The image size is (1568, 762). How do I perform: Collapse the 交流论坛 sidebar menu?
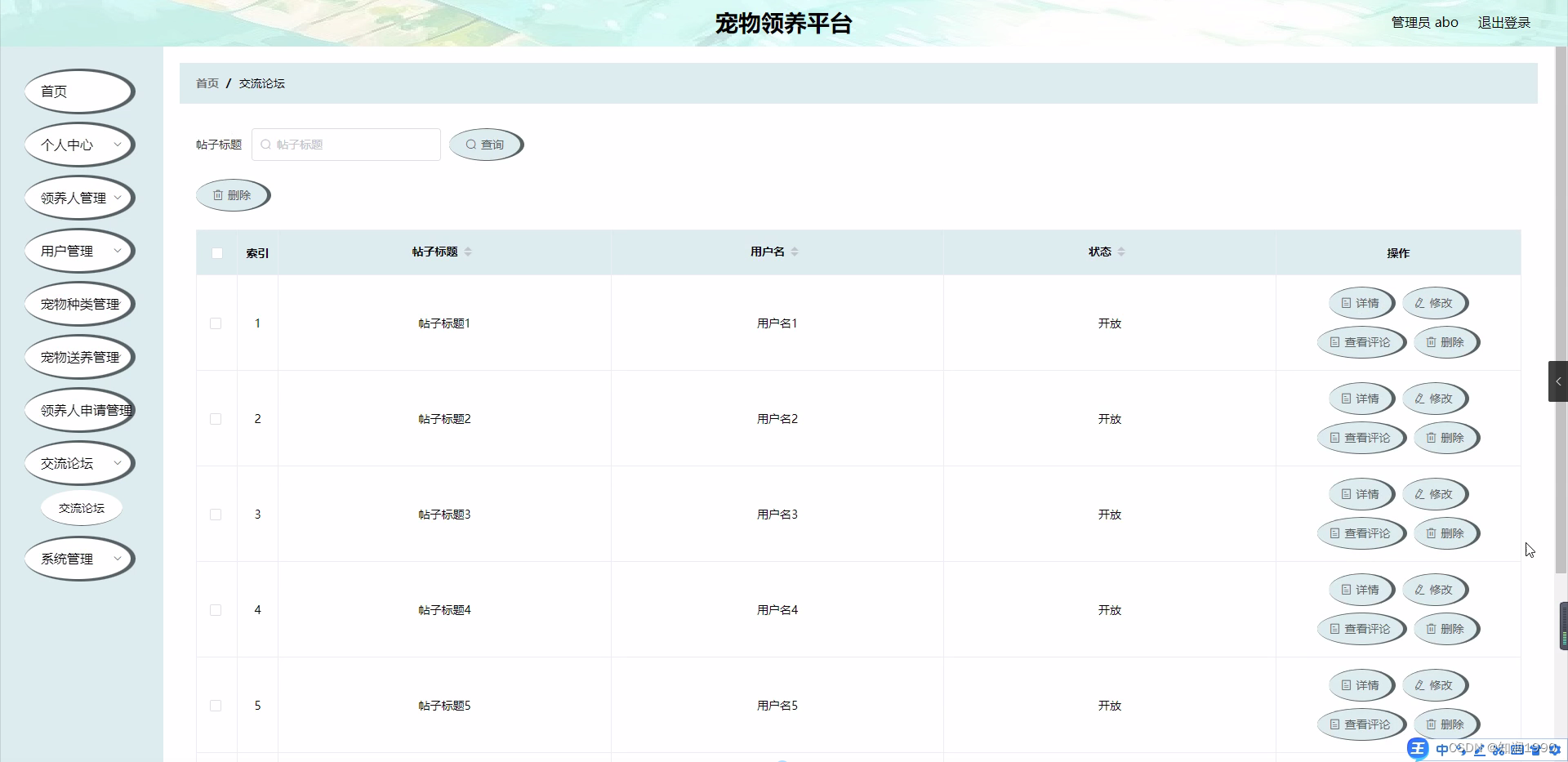[x=79, y=462]
